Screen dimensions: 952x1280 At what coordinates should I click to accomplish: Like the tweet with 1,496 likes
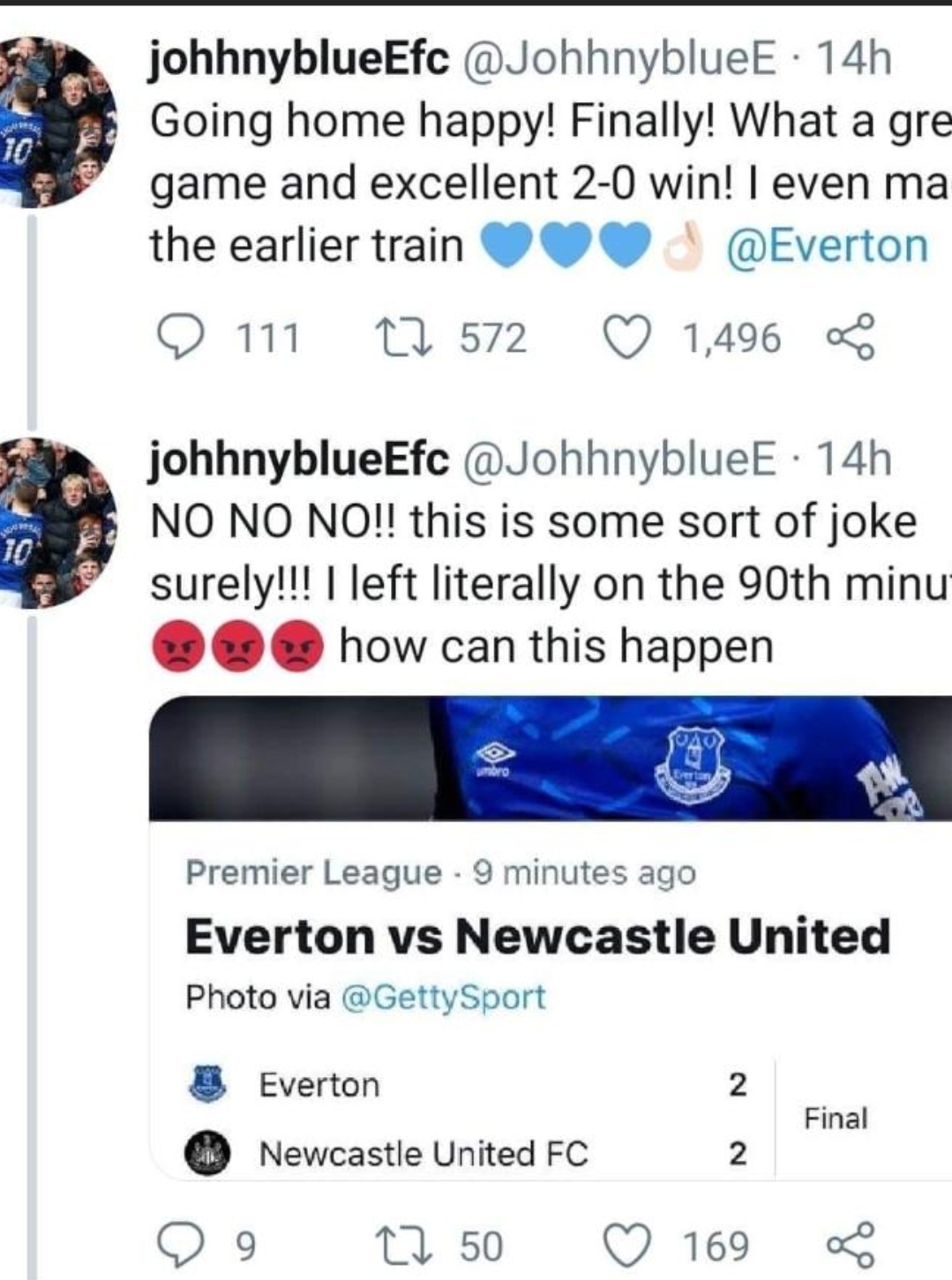[x=626, y=339]
